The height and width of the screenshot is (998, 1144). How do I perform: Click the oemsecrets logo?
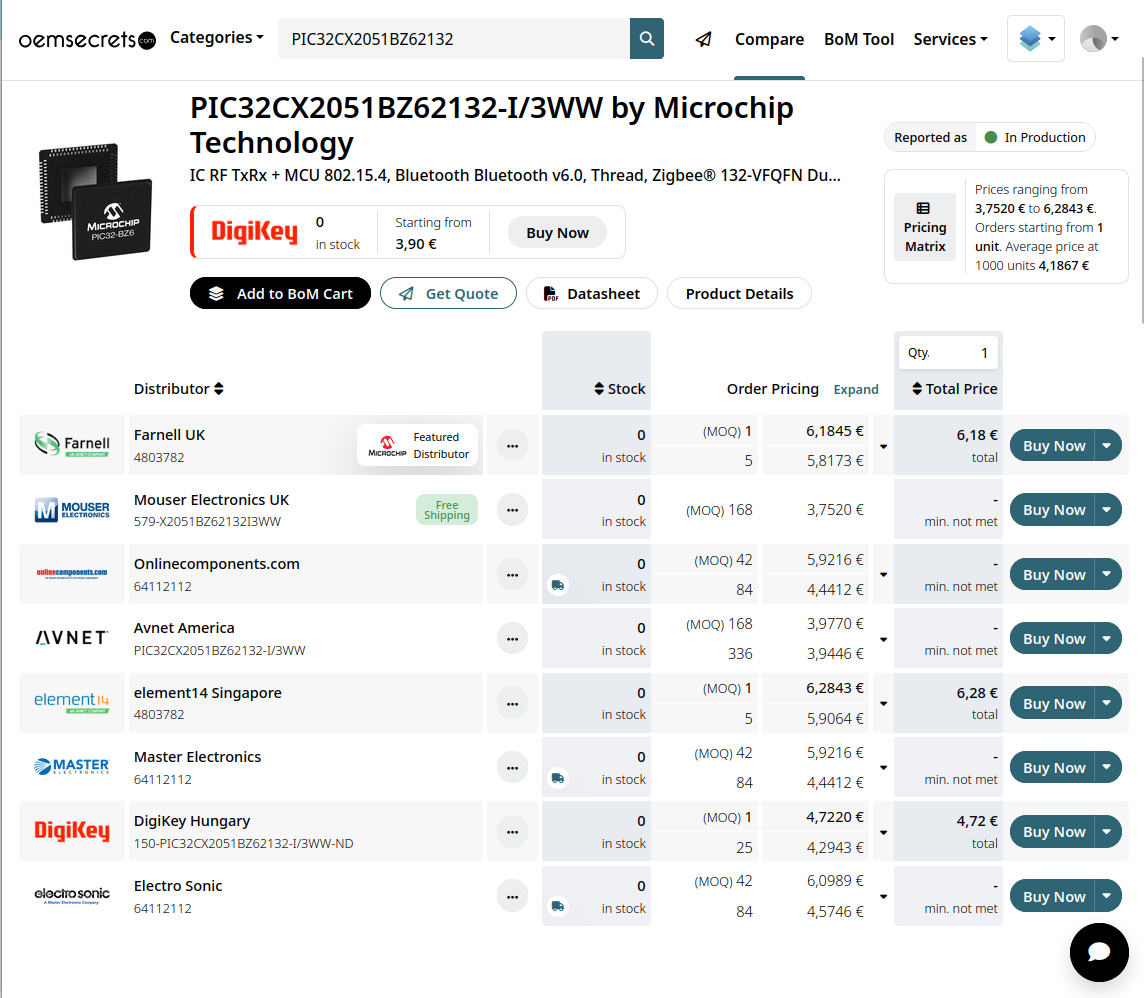pos(87,39)
